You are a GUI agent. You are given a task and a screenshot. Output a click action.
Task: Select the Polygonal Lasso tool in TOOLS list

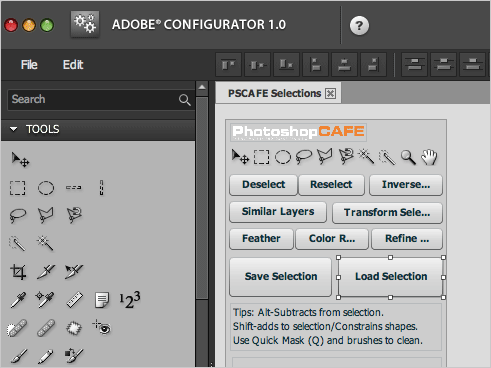tap(46, 215)
